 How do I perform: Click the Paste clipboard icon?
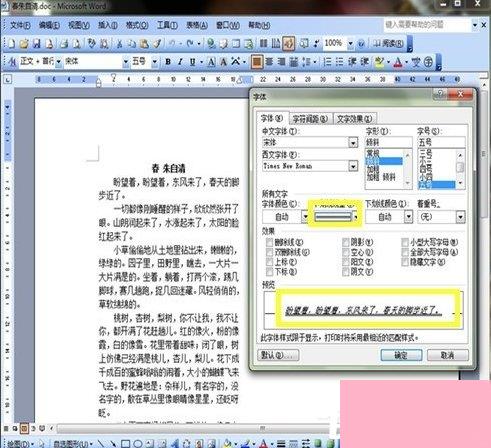144,44
